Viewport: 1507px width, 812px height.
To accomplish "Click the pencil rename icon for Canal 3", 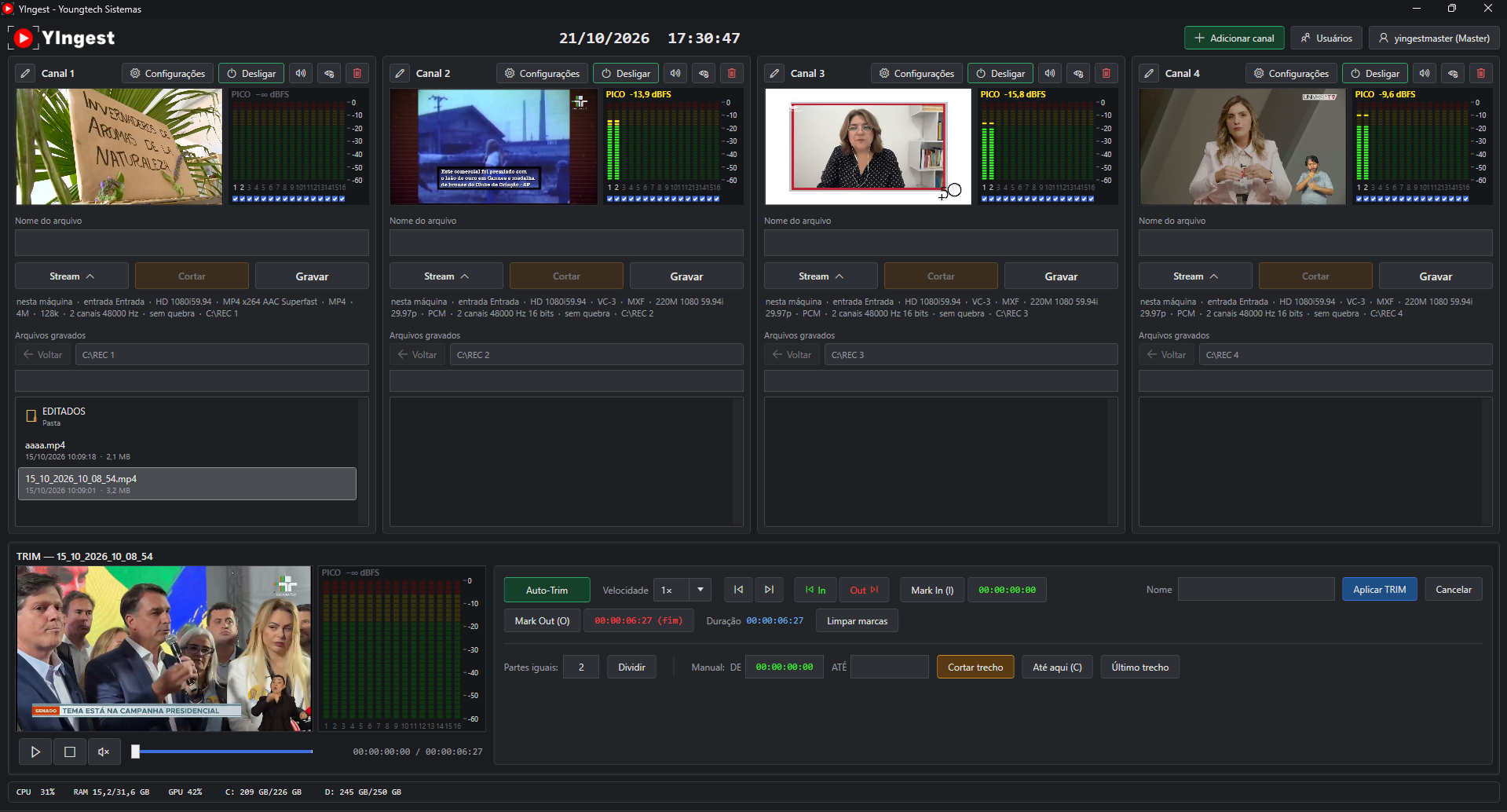I will 775,73.
